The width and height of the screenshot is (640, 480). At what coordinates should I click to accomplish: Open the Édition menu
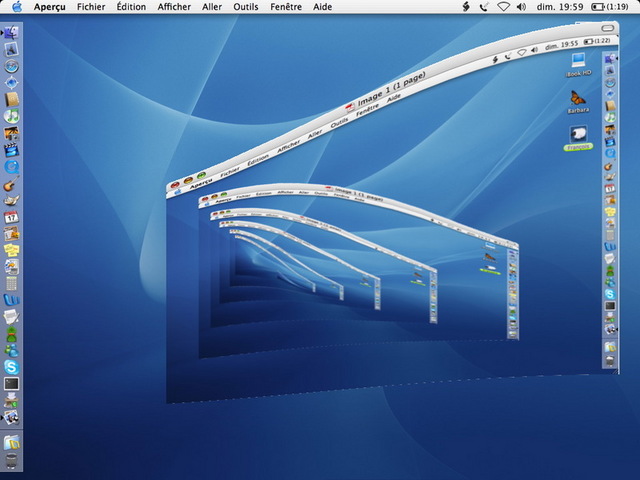(131, 7)
